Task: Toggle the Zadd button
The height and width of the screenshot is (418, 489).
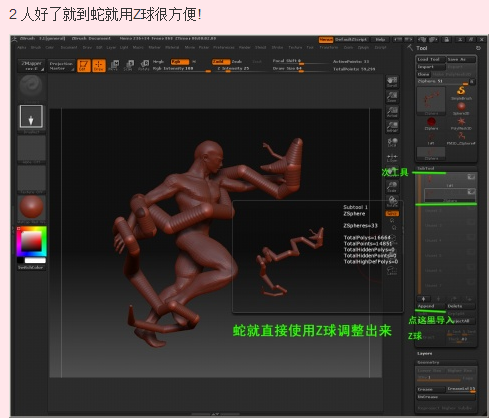Action: [221, 62]
